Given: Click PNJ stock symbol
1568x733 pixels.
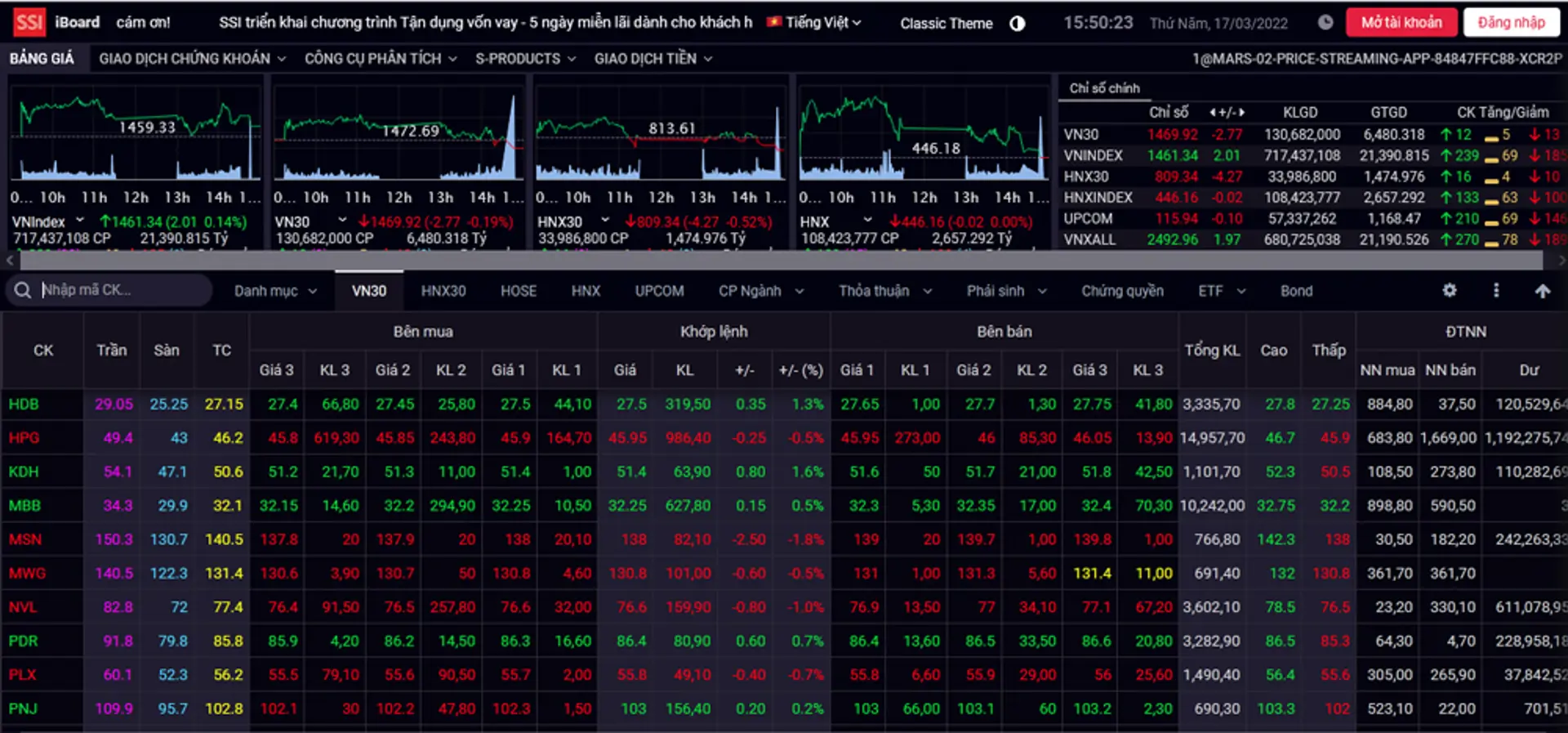Looking at the screenshot, I should pyautogui.click(x=23, y=708).
